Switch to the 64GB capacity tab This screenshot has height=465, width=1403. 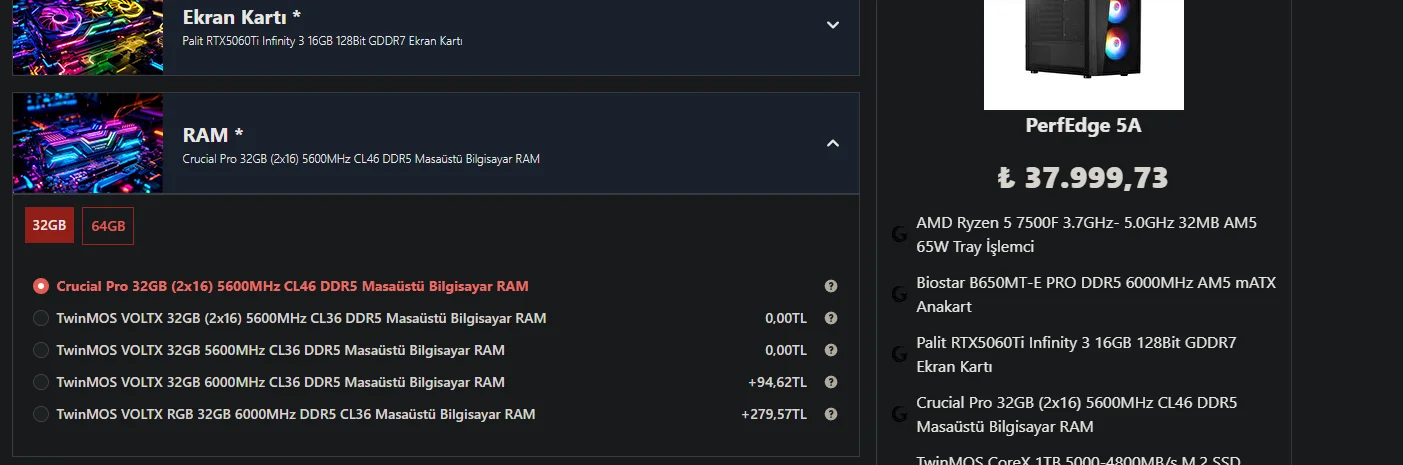(x=108, y=226)
